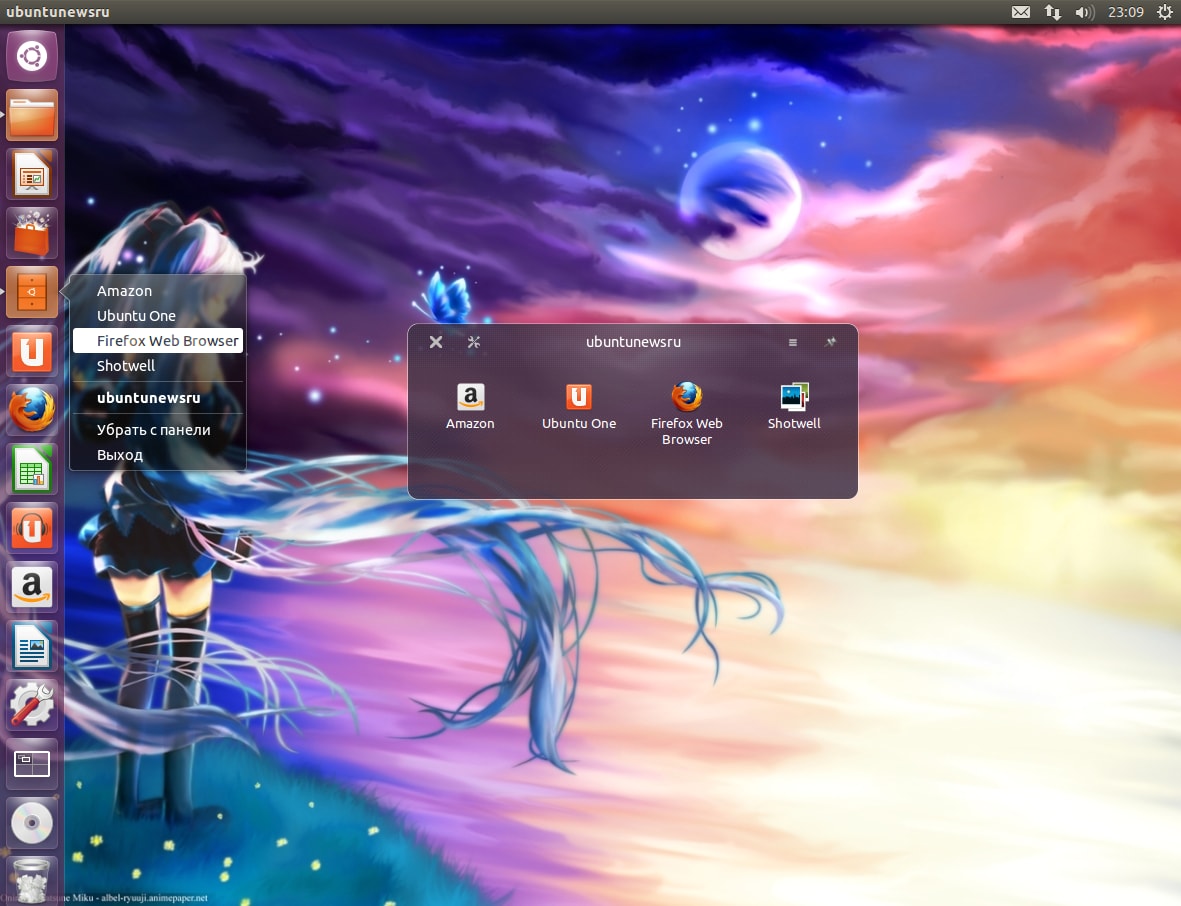Click bold ubuntunewsru entry in the quicklist
1181x906 pixels.
point(157,398)
